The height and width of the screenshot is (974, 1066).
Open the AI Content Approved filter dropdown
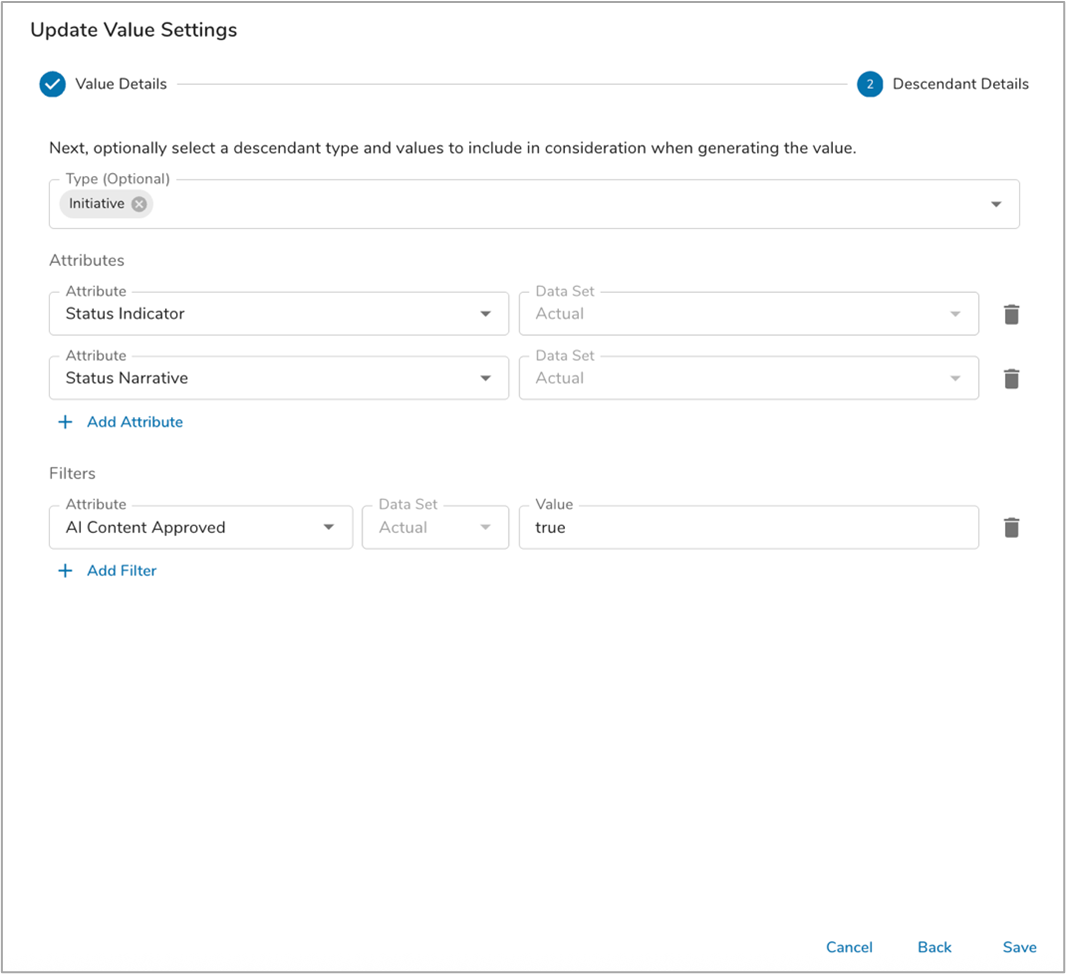pyautogui.click(x=328, y=527)
